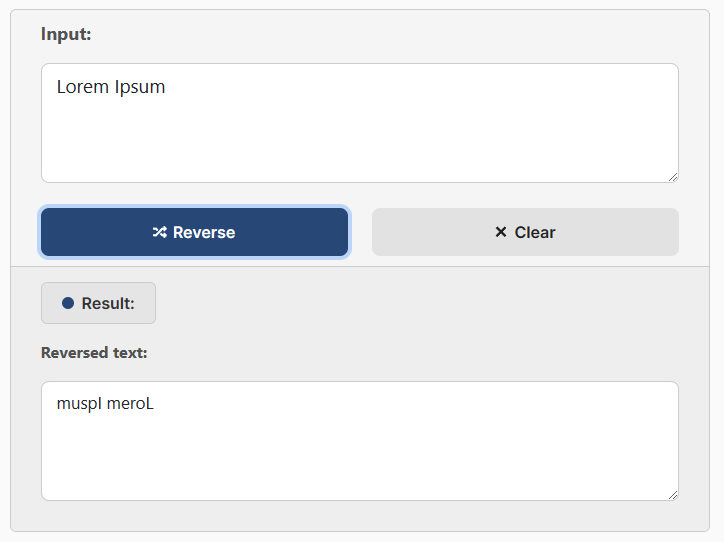
Task: Click the "Reverse" text on the blue button
Action: (x=204, y=232)
